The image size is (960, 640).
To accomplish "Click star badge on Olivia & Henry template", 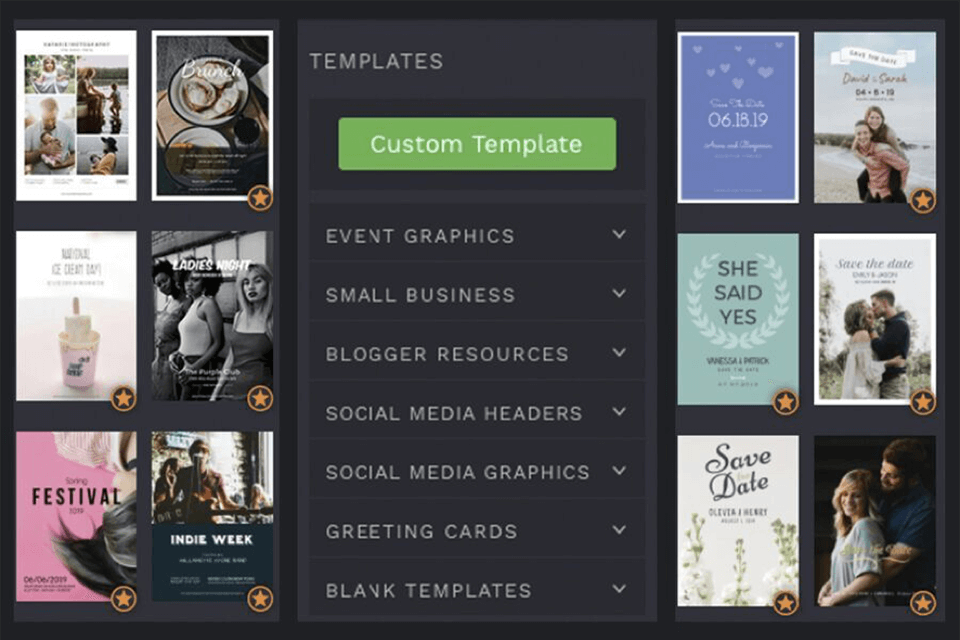I will pyautogui.click(x=785, y=603).
